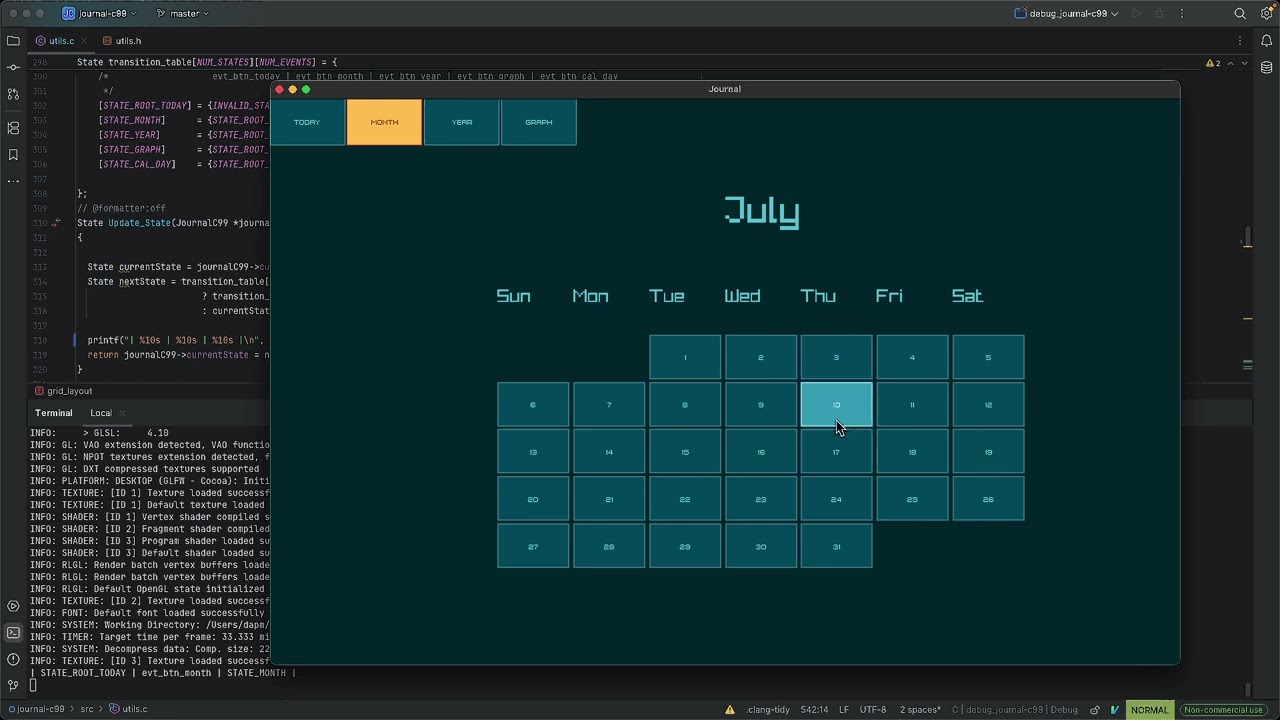The width and height of the screenshot is (1280, 720).
Task: Select the Terminal tool window icon in sidebar
Action: click(x=13, y=633)
